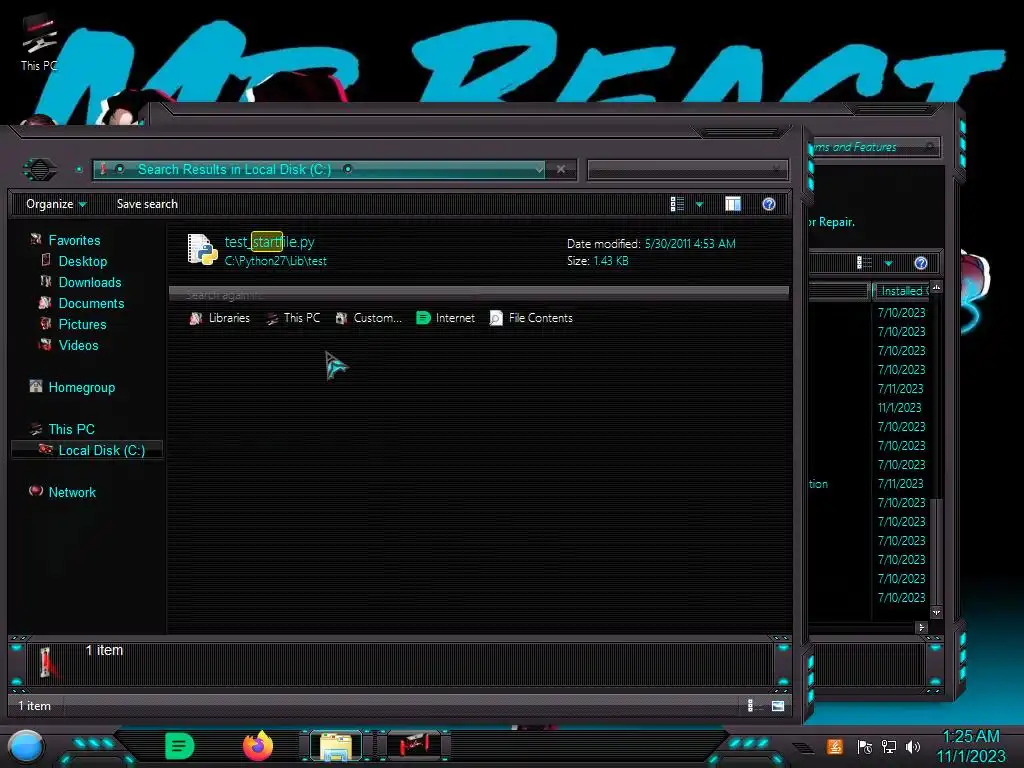Open Videos in navigation pane
1024x768 pixels.
tap(78, 345)
